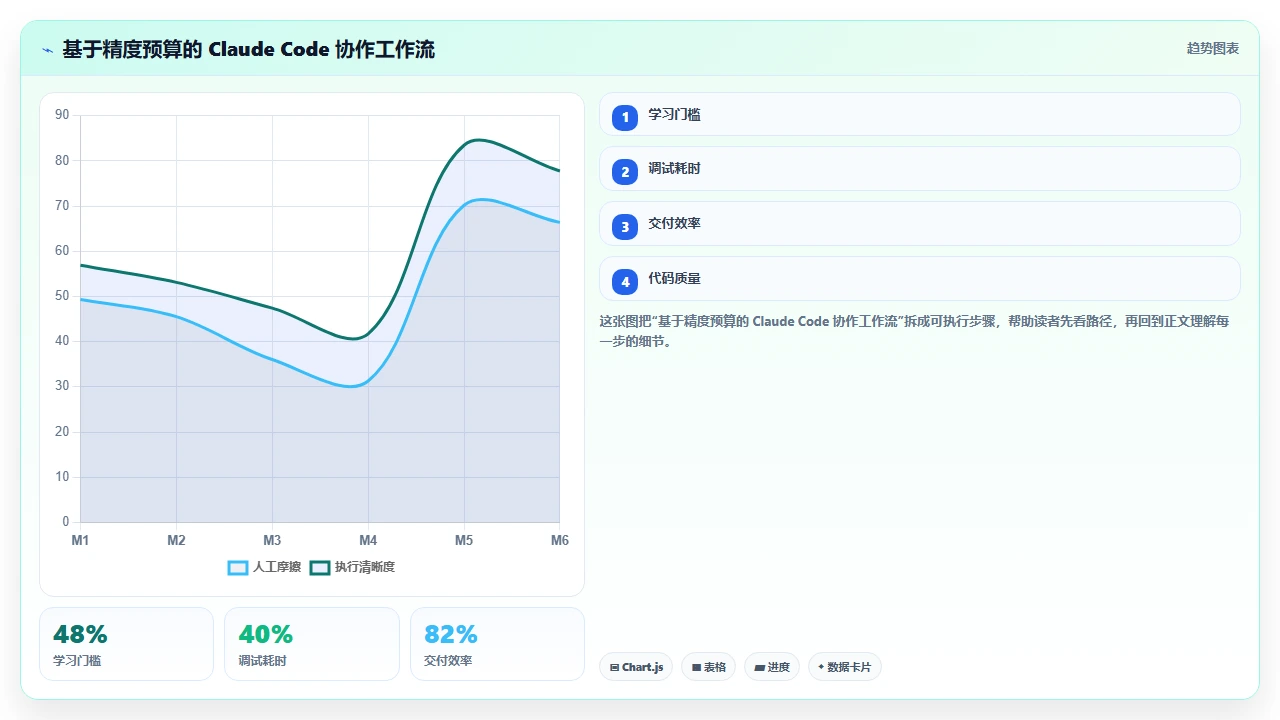The width and height of the screenshot is (1280, 720).
Task: Click the 90 y-axis value
Action: (62, 115)
